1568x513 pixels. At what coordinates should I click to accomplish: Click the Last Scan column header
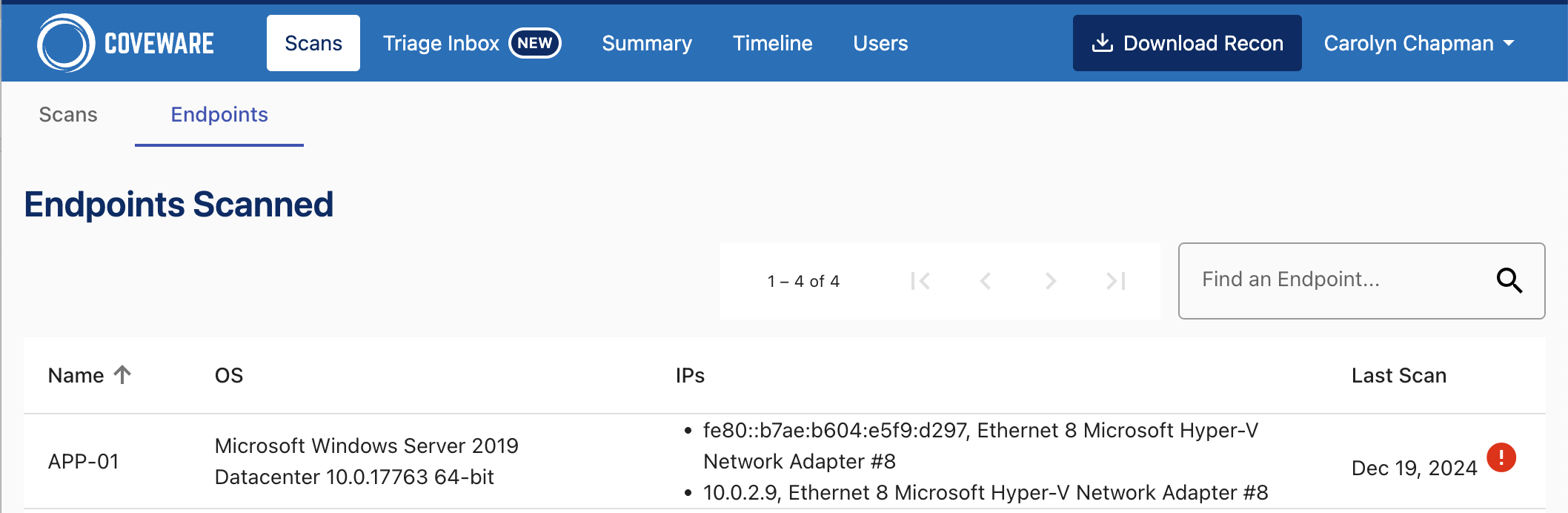tap(1398, 375)
